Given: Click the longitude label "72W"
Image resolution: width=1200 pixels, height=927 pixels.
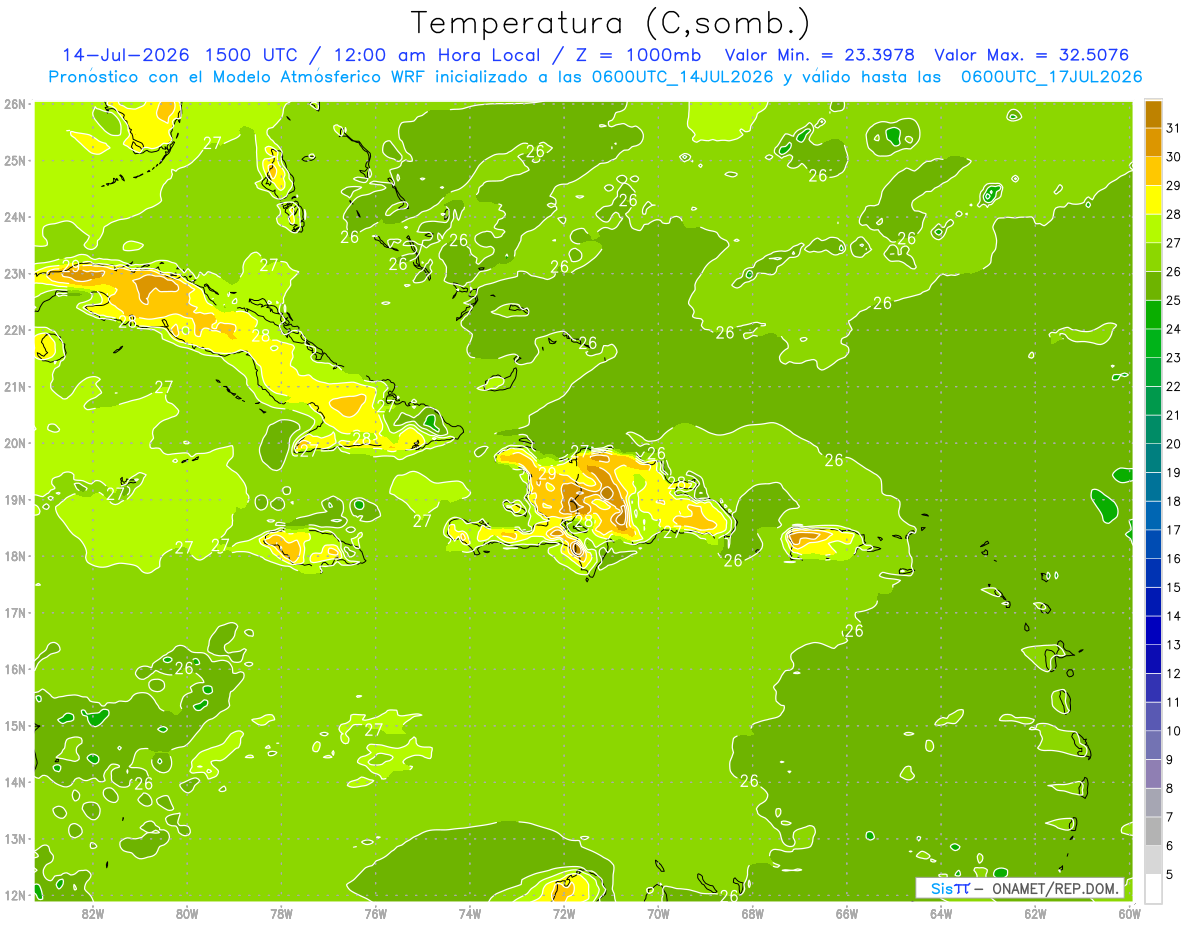Looking at the screenshot, I should pos(564,913).
